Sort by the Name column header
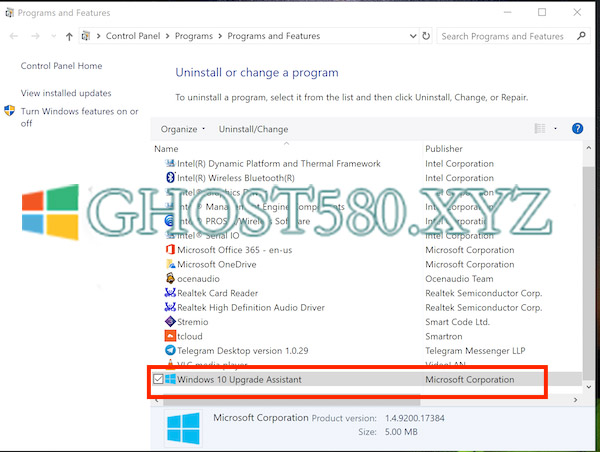This screenshot has height=452, width=600. pos(166,148)
